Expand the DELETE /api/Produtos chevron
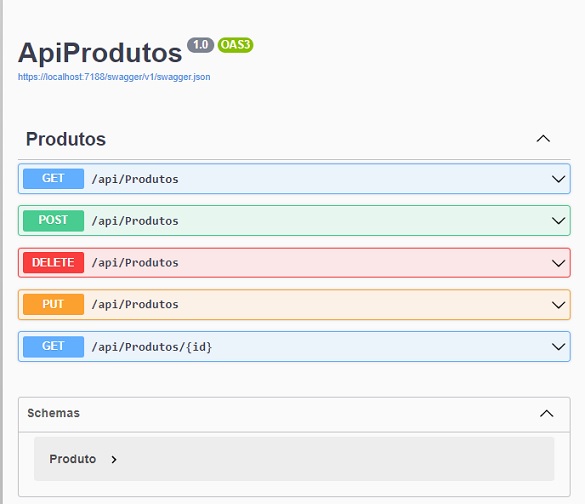Image resolution: width=585 pixels, height=504 pixels. [x=558, y=263]
